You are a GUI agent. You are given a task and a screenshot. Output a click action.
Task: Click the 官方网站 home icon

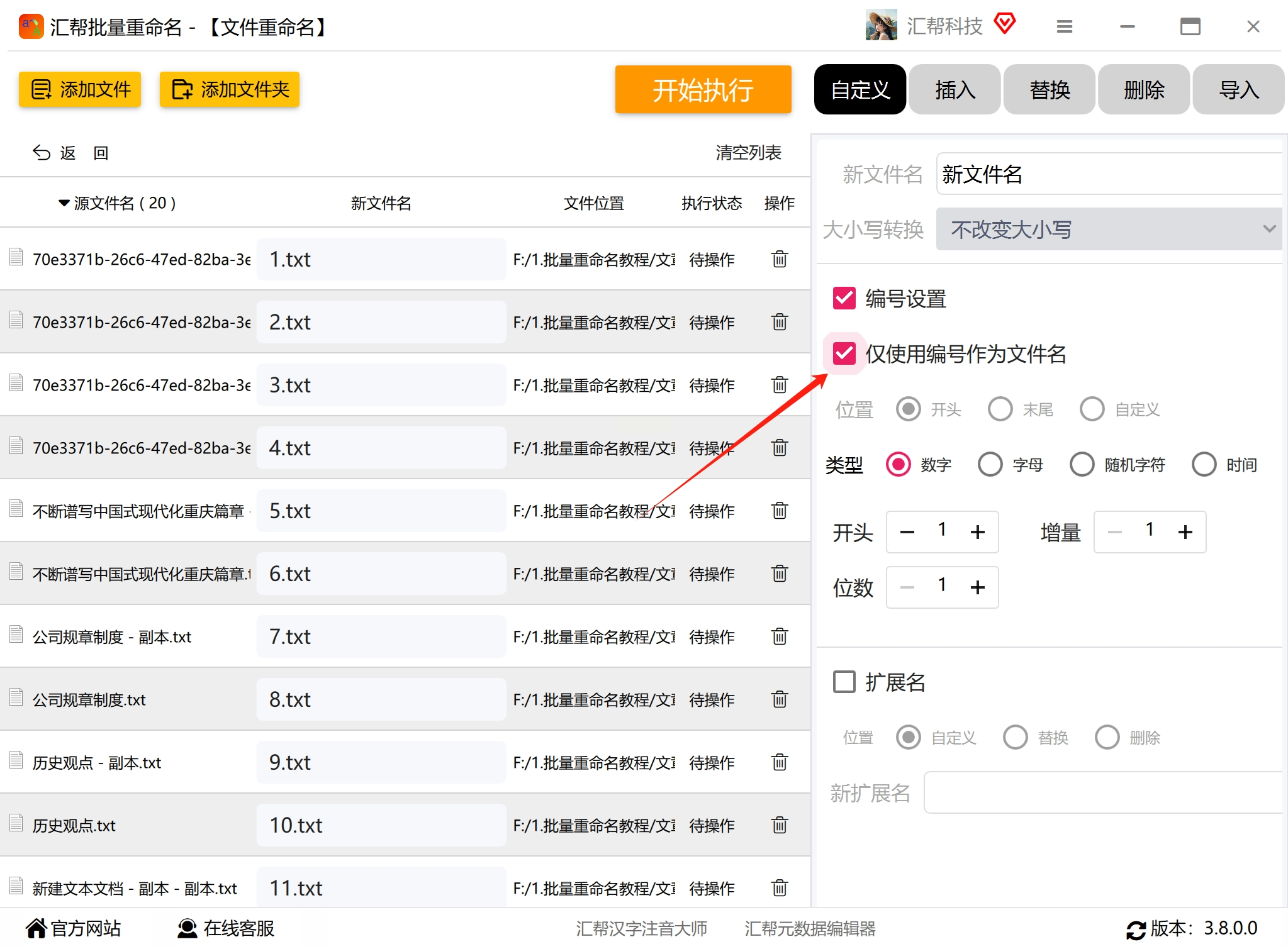click(36, 928)
